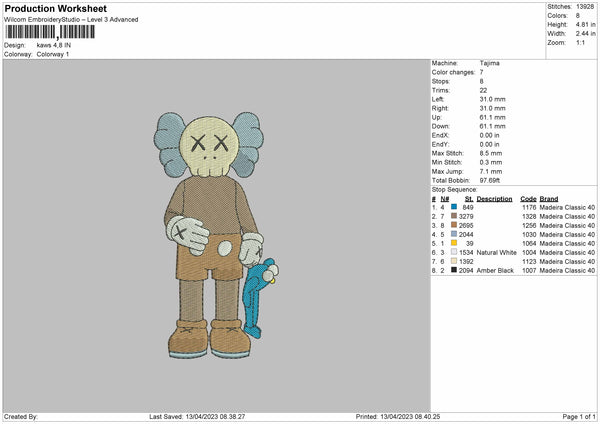Viewport: 600px width, 424px height.
Task: Click the gray-blue thread swatch for code 1030
Action: tap(454, 234)
